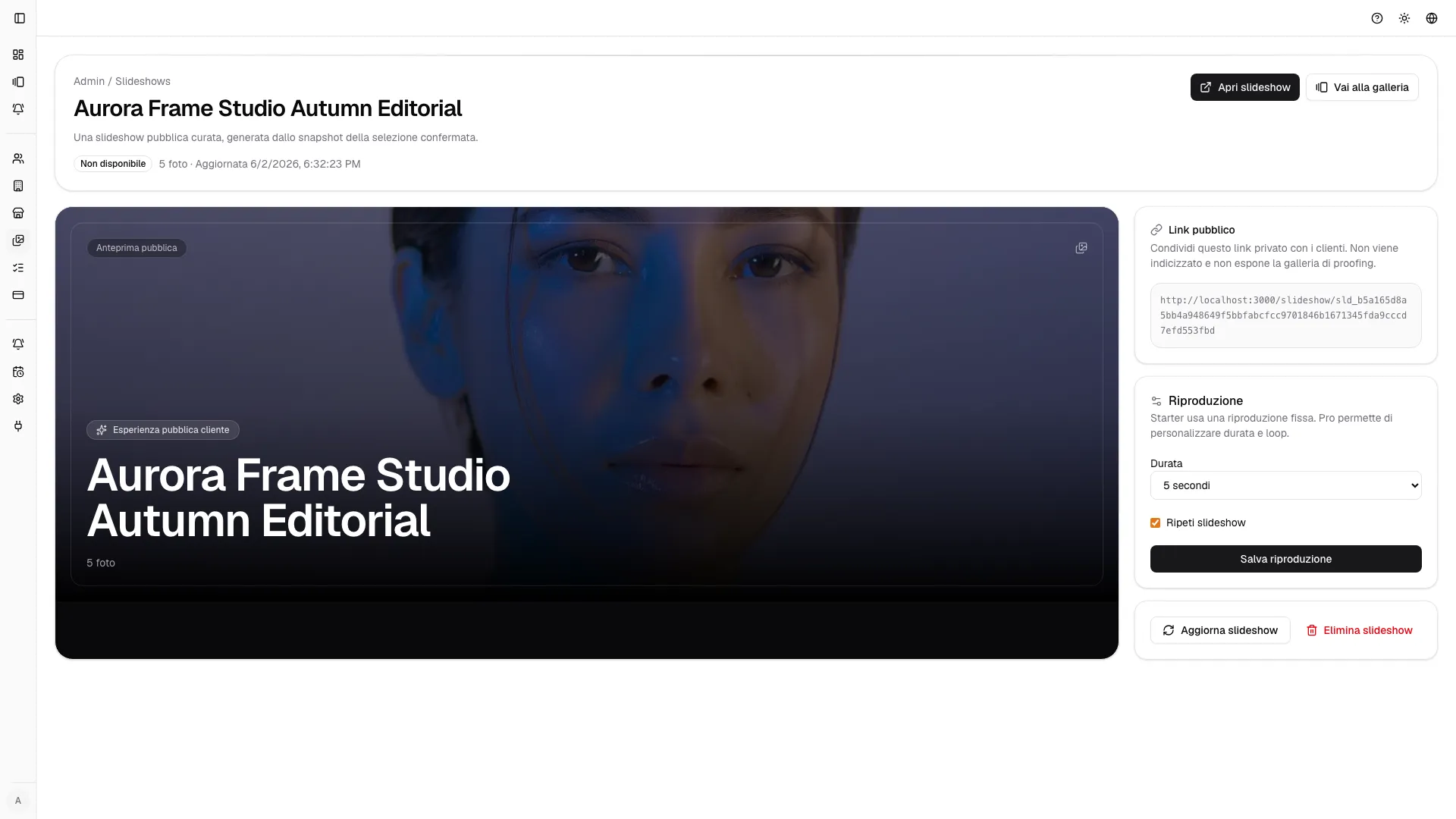Click the Non disponibile status badge

tap(113, 164)
